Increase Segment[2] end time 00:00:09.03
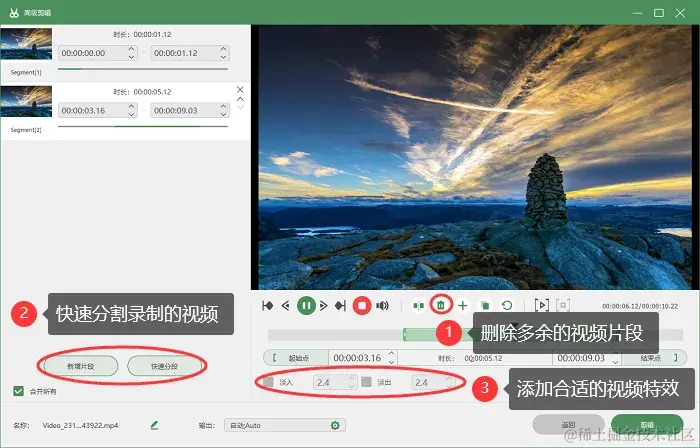 [223, 106]
